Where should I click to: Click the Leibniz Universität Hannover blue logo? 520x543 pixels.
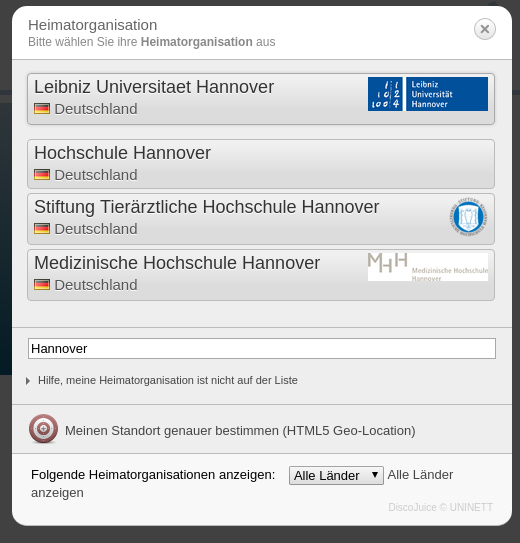[428, 94]
